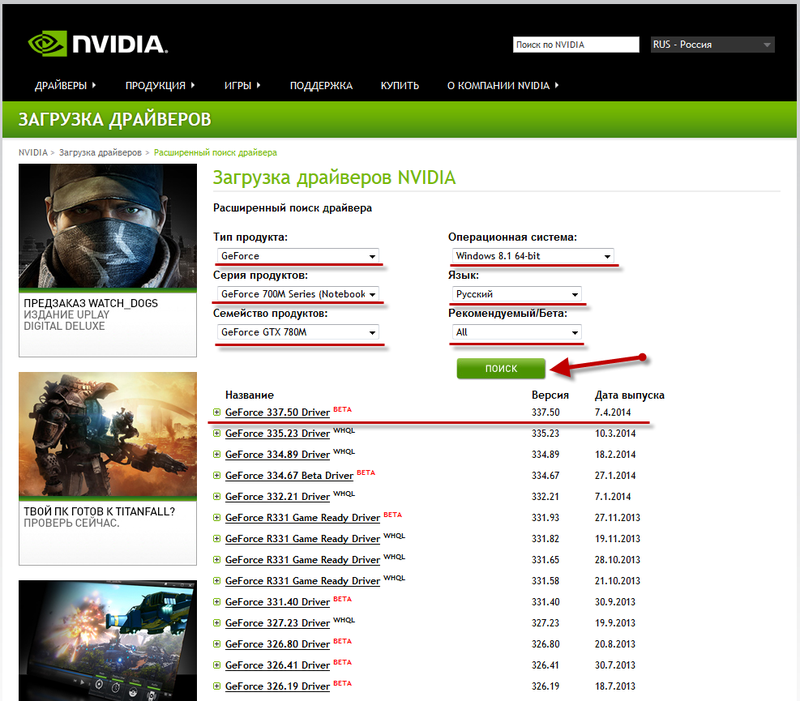Focus the Поиск по NVIDIA search field
Viewport: 800px width, 701px height.
[576, 44]
